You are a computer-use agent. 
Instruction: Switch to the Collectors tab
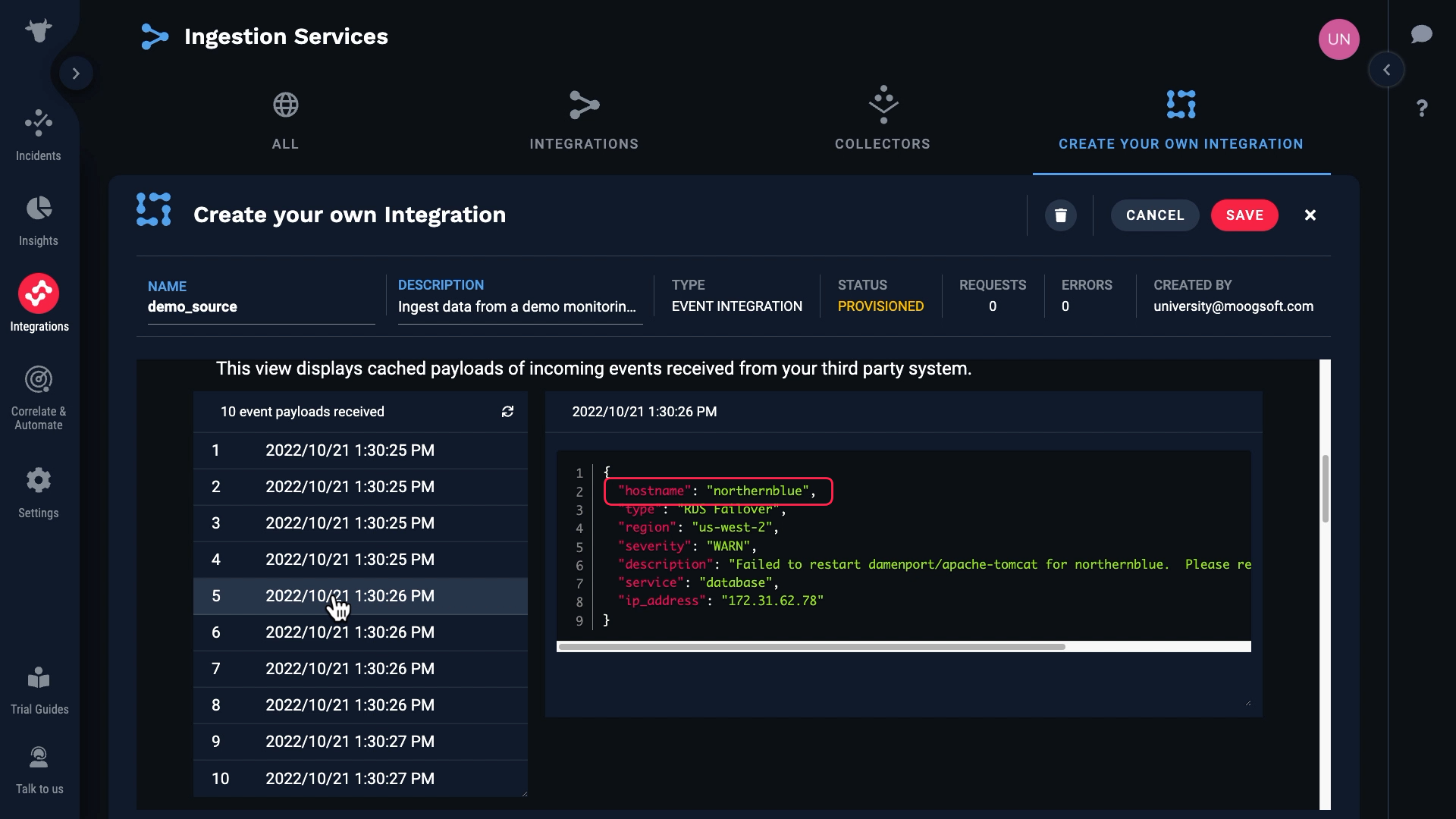point(882,120)
